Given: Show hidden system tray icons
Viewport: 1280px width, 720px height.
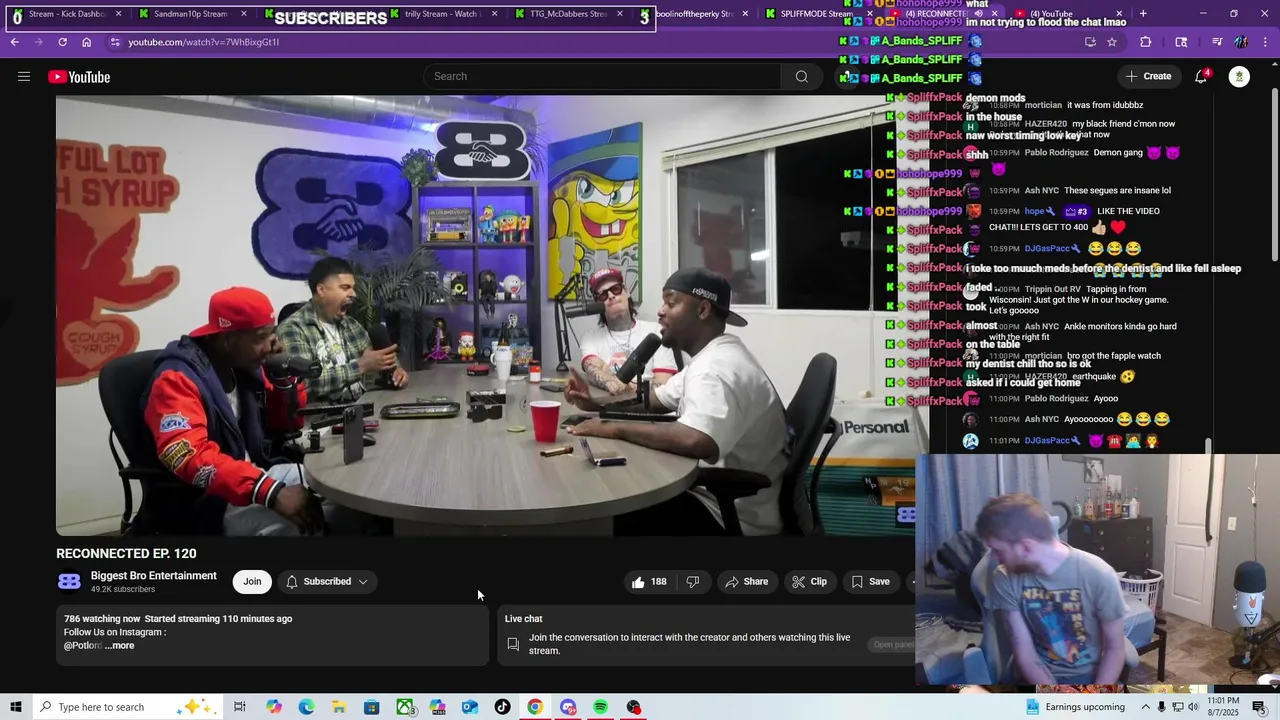Looking at the screenshot, I should (x=1145, y=707).
